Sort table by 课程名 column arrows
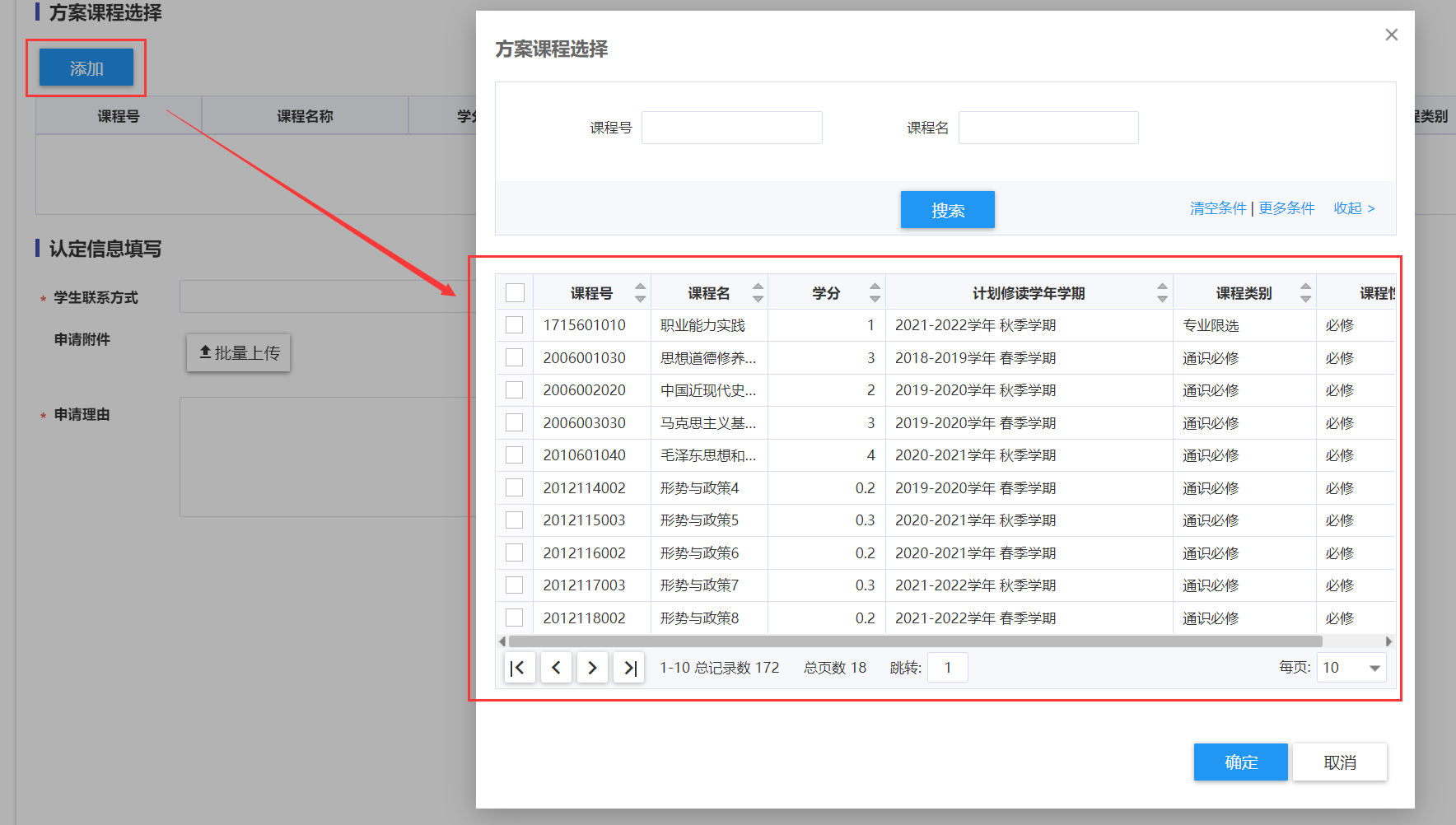1456x825 pixels. [x=758, y=293]
